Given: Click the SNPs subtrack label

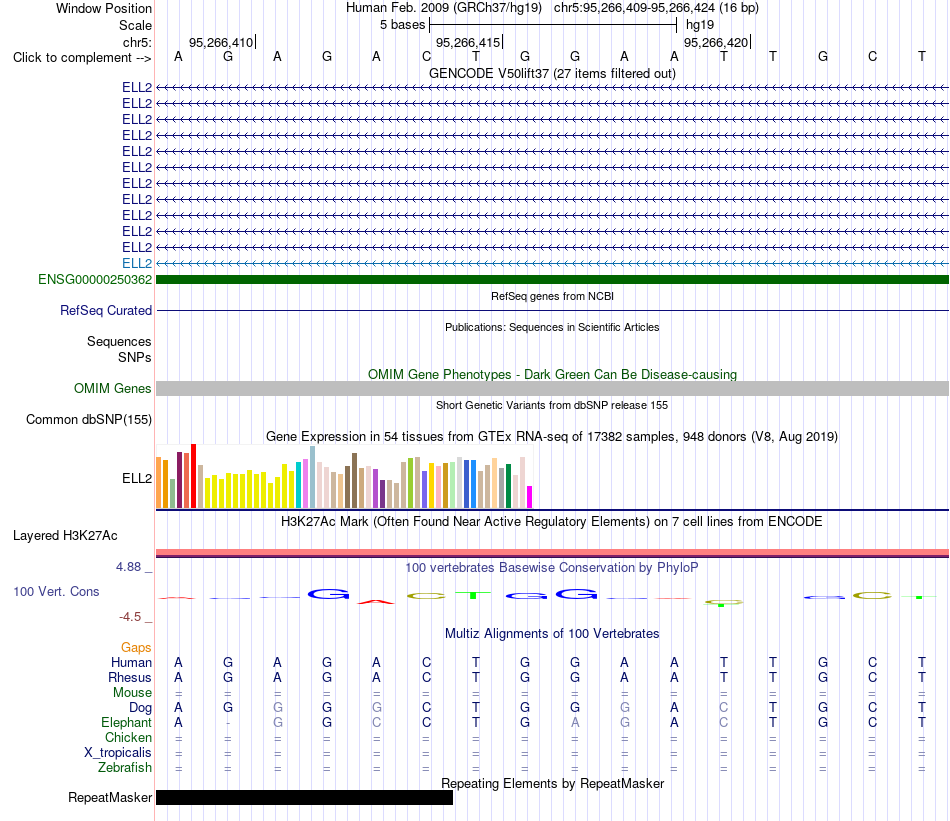Looking at the screenshot, I should (x=135, y=357).
